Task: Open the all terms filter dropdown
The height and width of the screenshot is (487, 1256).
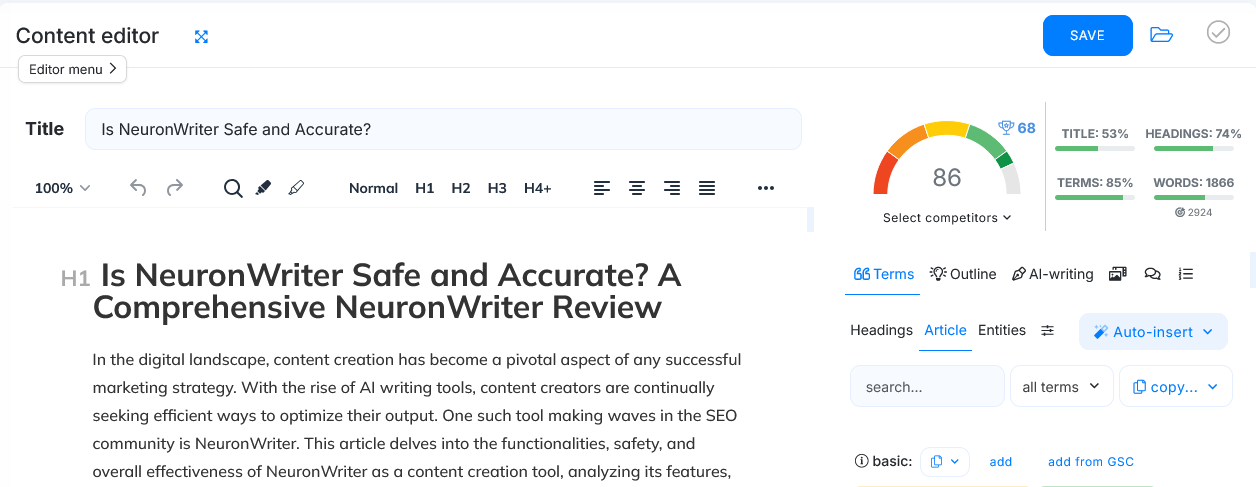Action: [1061, 387]
